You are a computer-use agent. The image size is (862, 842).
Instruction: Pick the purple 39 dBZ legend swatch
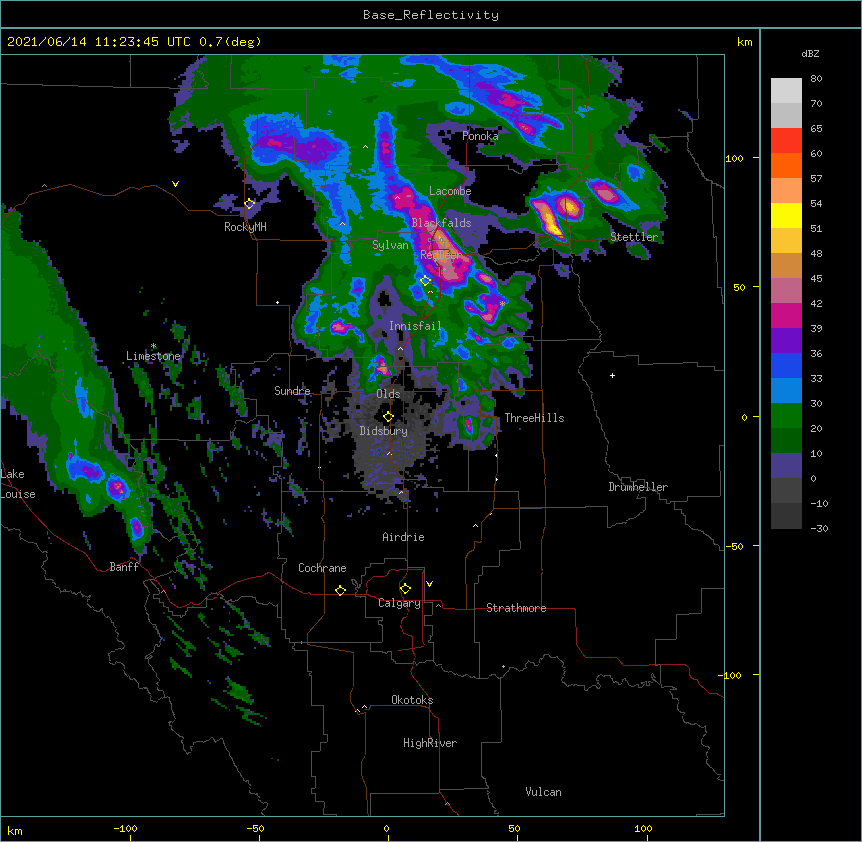786,340
